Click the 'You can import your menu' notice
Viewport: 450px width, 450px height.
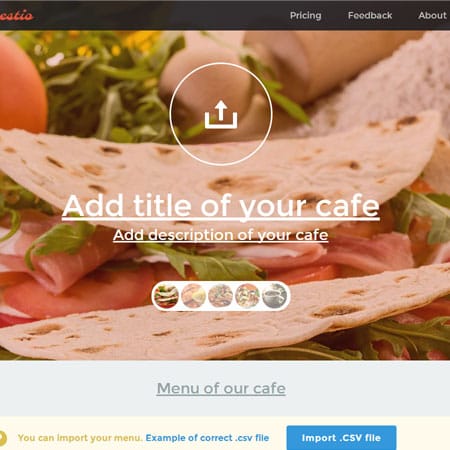(x=80, y=438)
